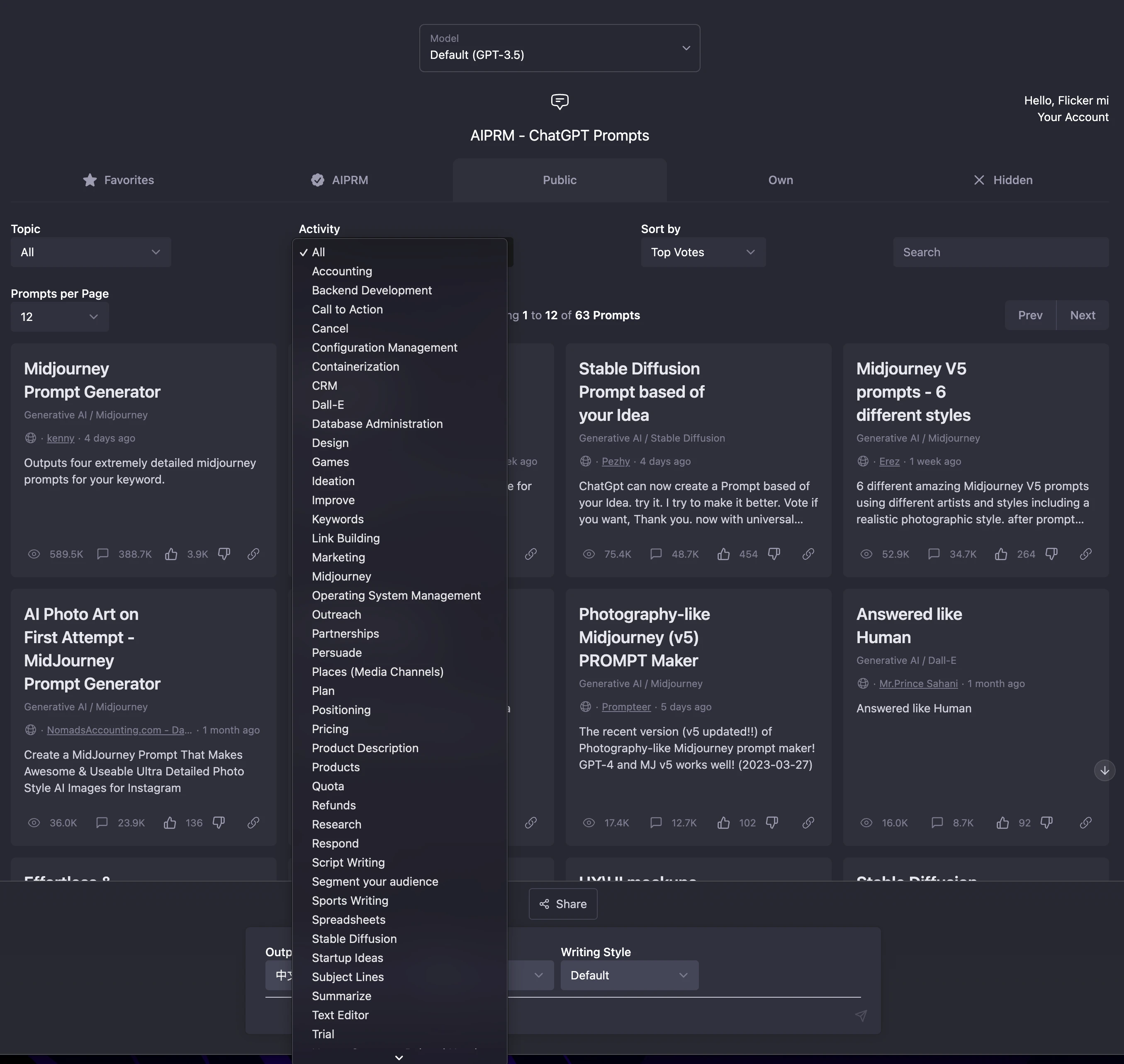Thumbs down Stable Diffusion Prompt card
This screenshot has height=1064, width=1124.
774,554
